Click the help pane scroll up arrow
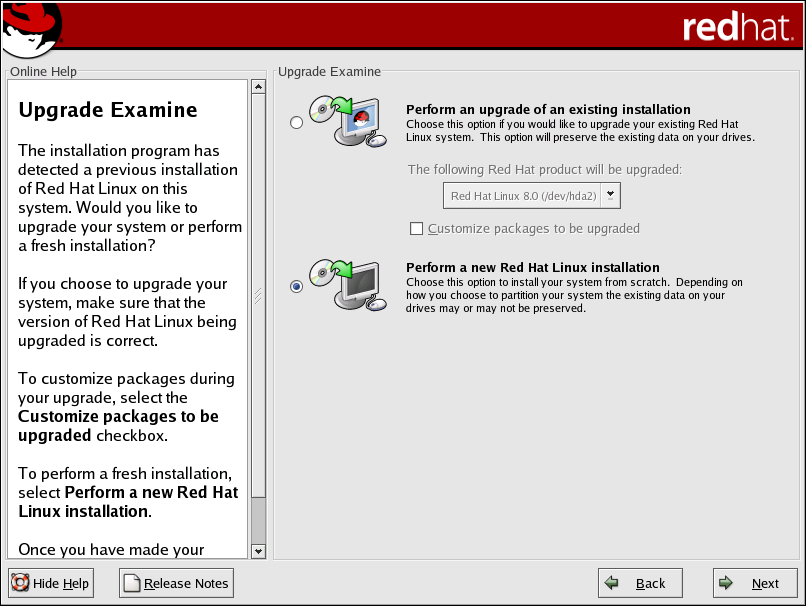Image resolution: width=806 pixels, height=606 pixels. pos(258,87)
